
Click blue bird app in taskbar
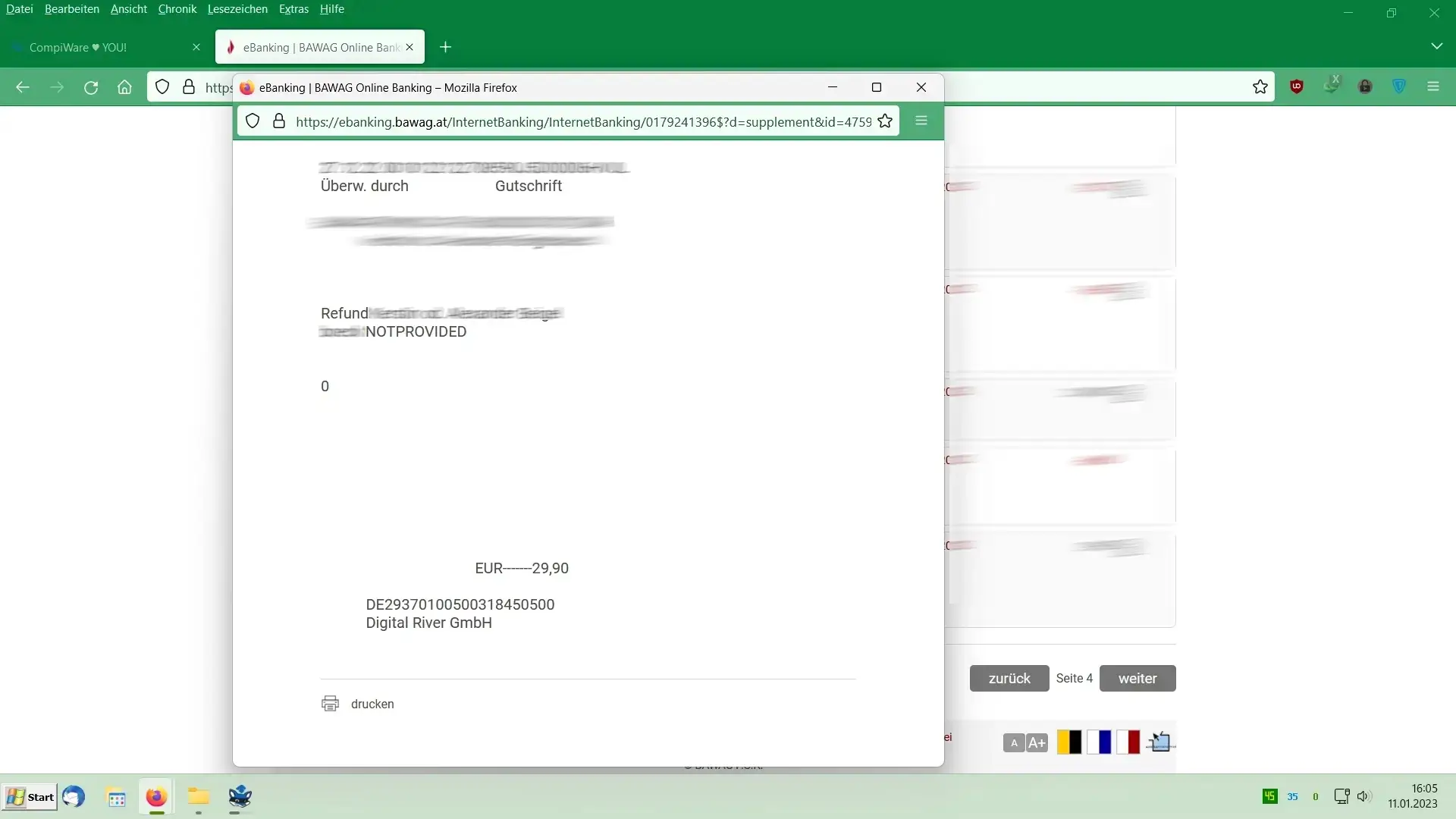coord(240,797)
